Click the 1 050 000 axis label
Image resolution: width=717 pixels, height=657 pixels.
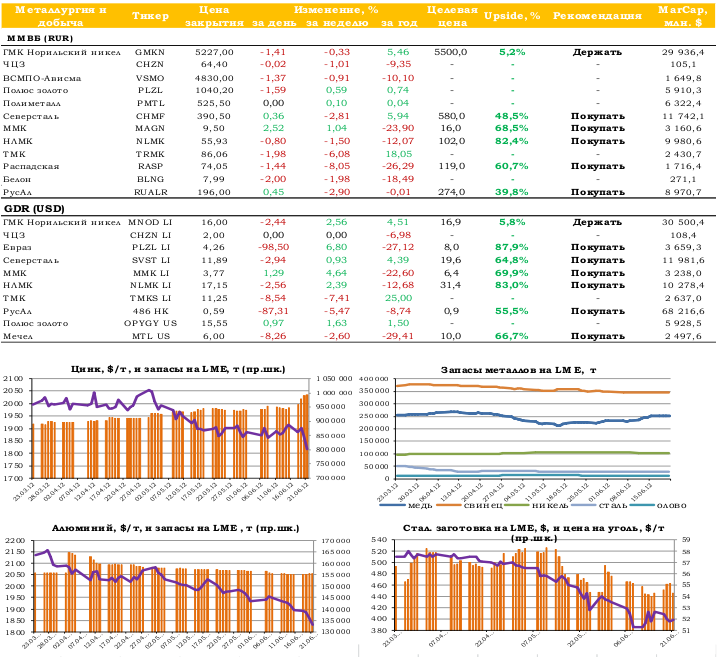tap(334, 379)
